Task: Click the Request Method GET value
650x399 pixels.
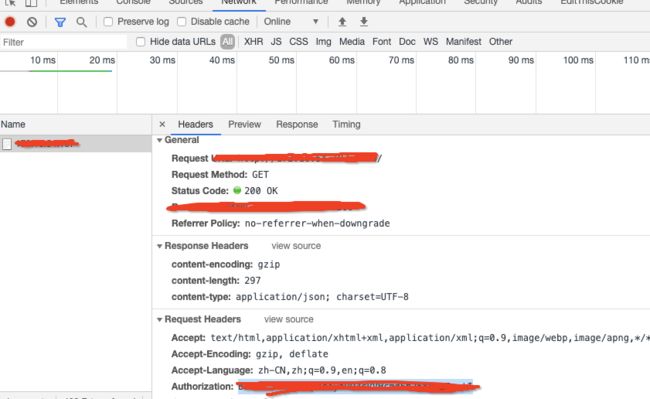Action: click(260, 175)
